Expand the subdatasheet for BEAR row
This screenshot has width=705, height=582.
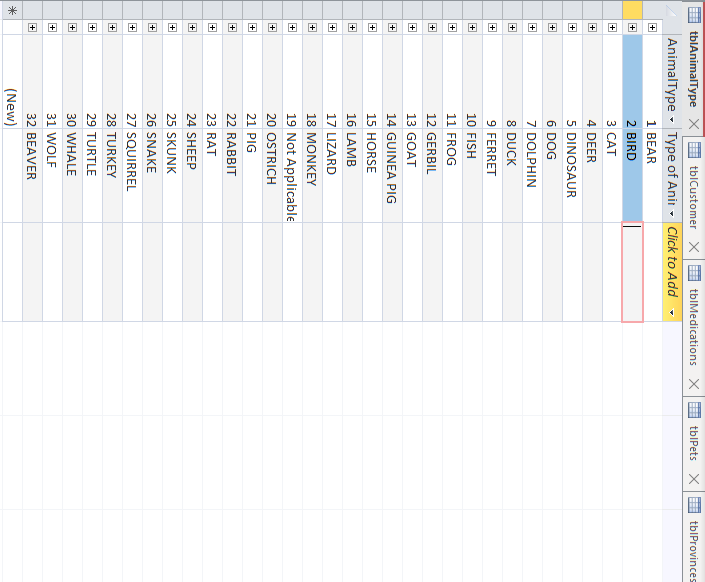click(652, 27)
